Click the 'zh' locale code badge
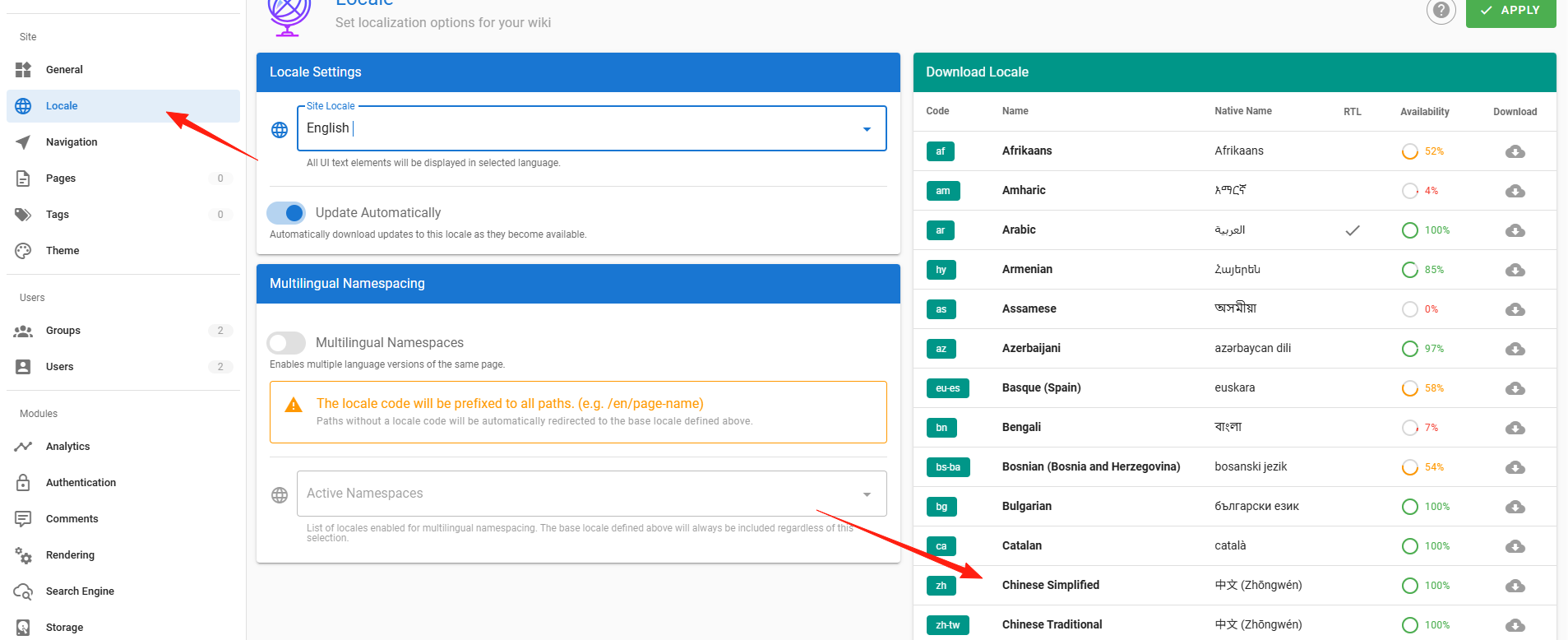The image size is (1568, 640). [x=941, y=586]
